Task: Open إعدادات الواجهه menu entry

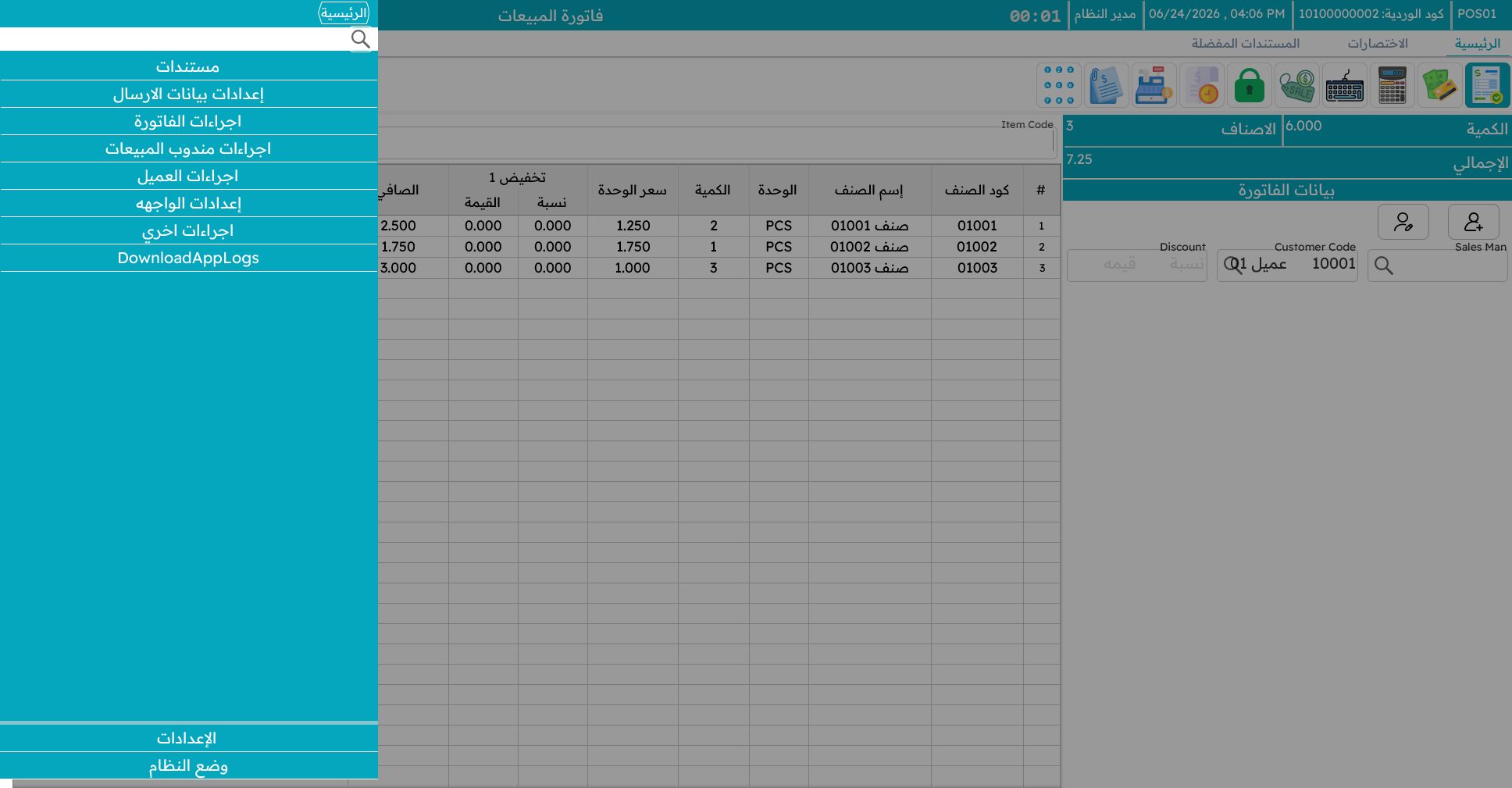Action: (x=188, y=203)
